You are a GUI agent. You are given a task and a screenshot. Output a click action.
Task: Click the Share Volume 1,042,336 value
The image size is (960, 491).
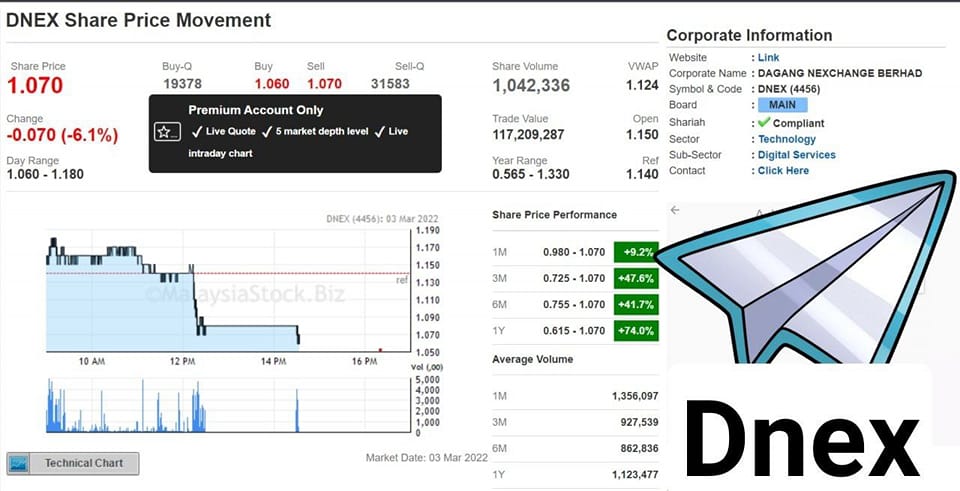click(531, 85)
